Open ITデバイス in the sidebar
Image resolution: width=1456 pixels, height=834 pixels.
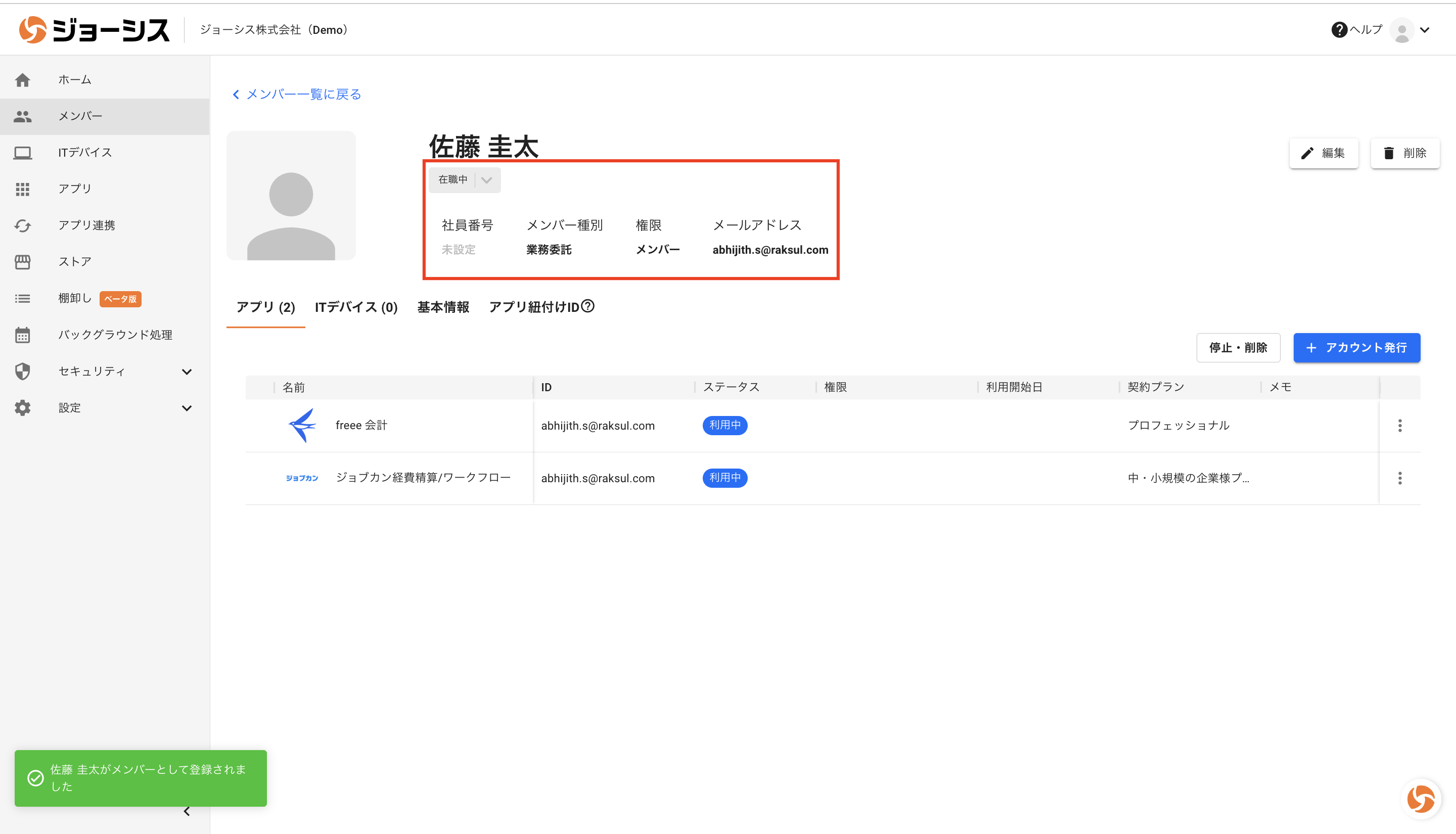point(105,153)
